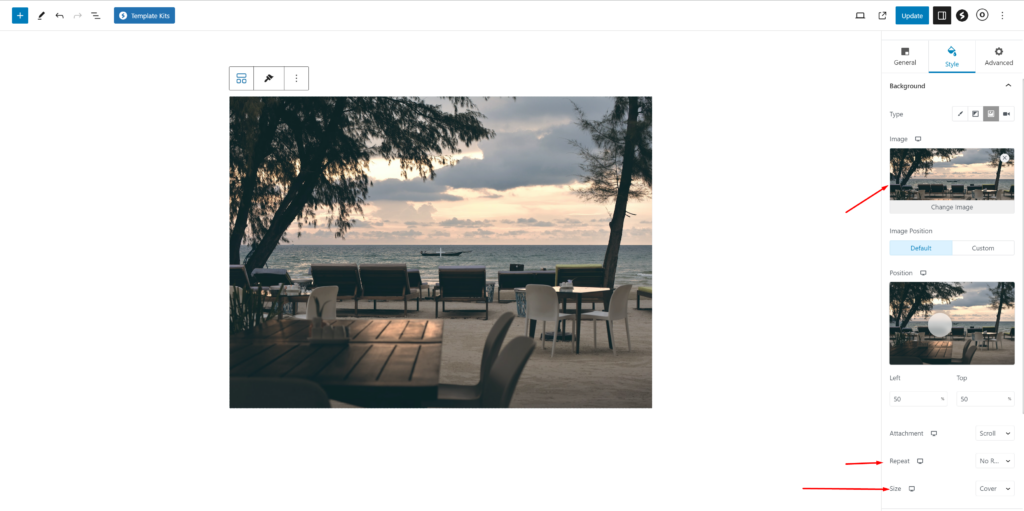Switch to the General tab
Image resolution: width=1024 pixels, height=511 pixels.
(x=904, y=56)
